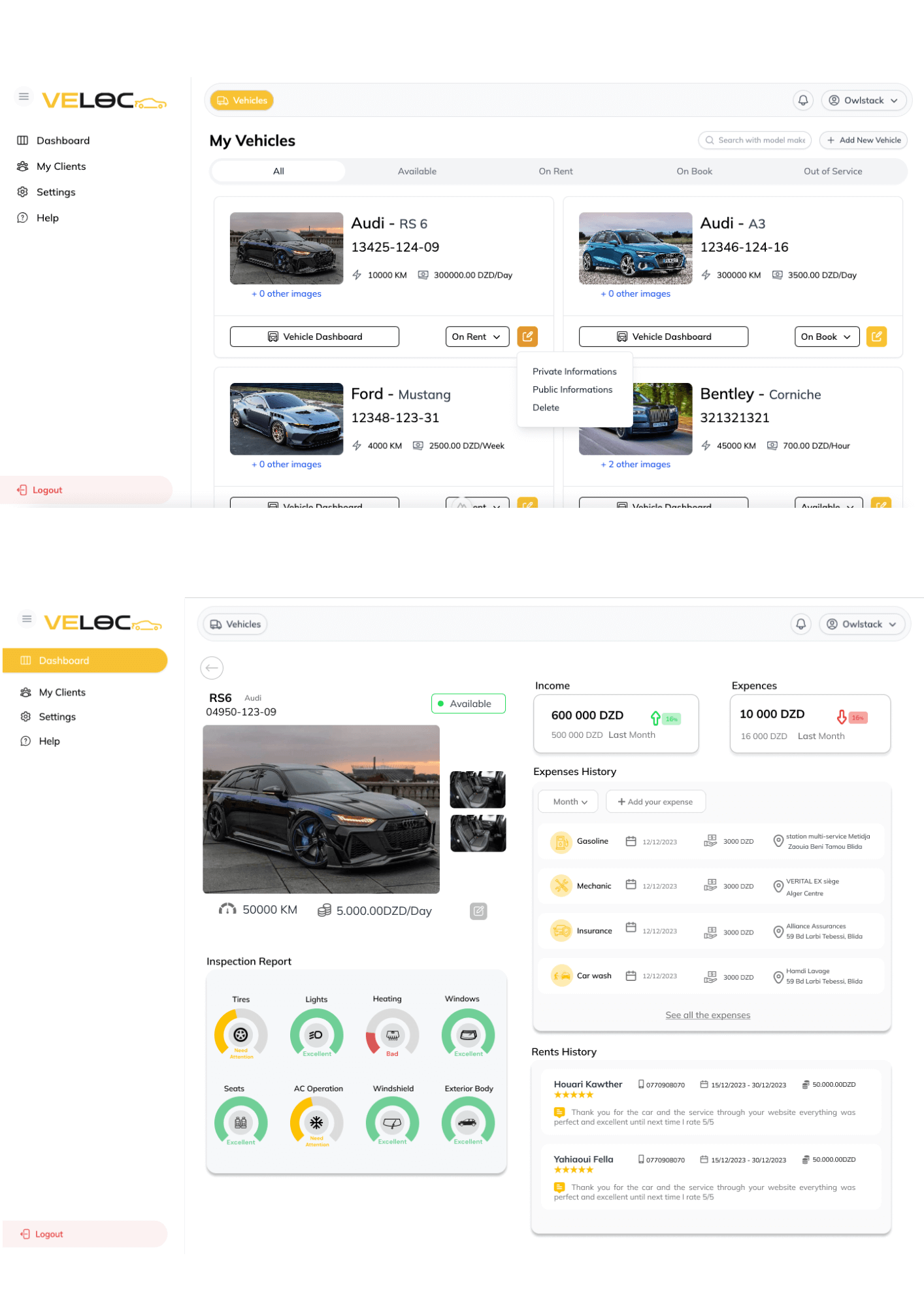
Task: Open See all the expenses link
Action: [708, 1015]
